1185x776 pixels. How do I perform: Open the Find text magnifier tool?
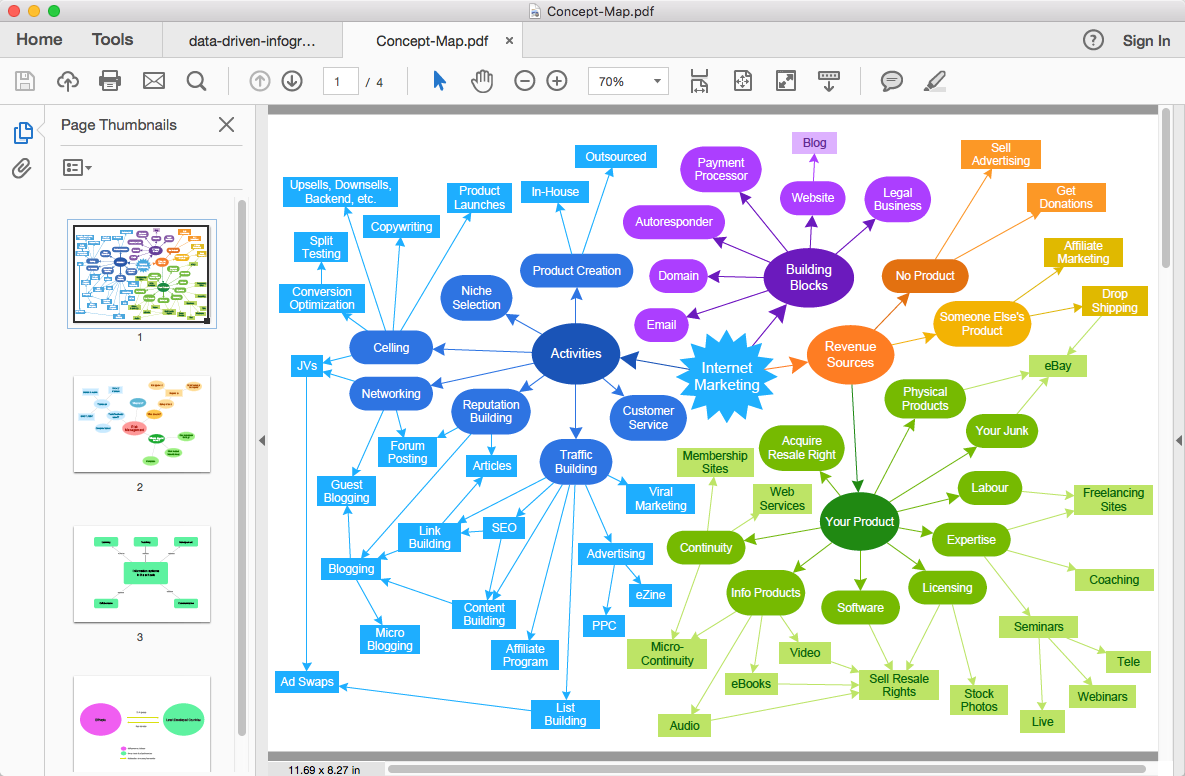(x=196, y=81)
